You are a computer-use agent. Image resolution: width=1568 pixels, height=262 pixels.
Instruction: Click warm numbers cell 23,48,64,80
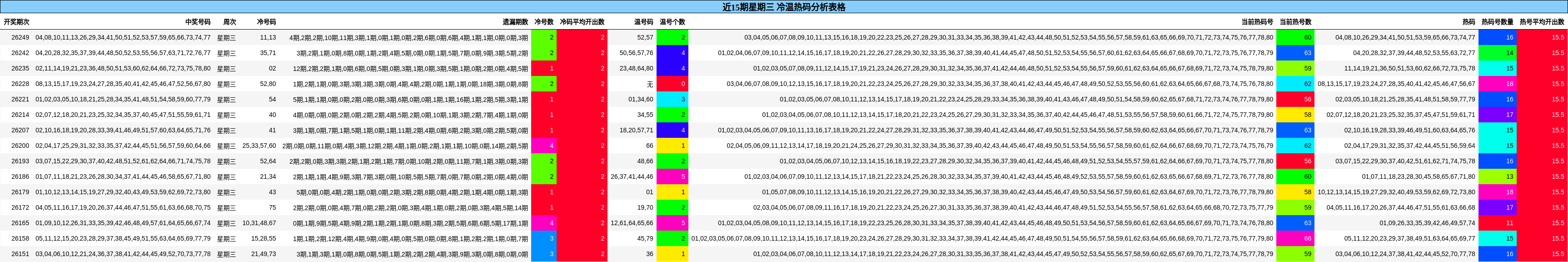636,68
